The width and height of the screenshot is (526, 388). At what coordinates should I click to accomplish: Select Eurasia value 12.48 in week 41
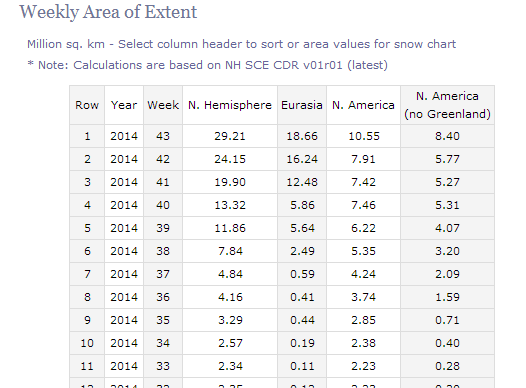(302, 182)
